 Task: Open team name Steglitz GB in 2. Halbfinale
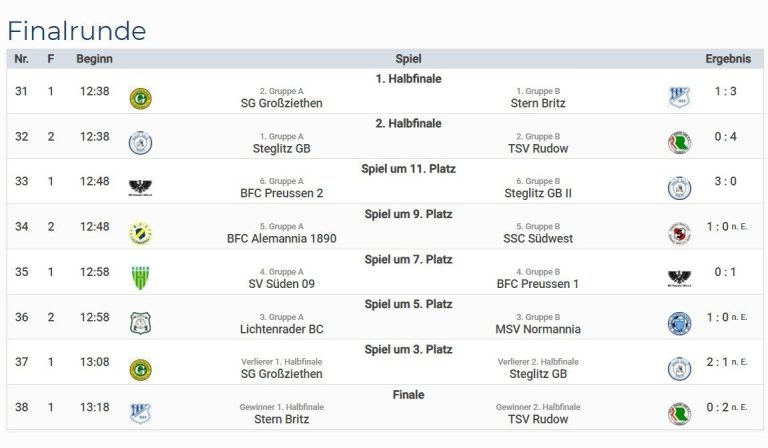click(x=282, y=149)
